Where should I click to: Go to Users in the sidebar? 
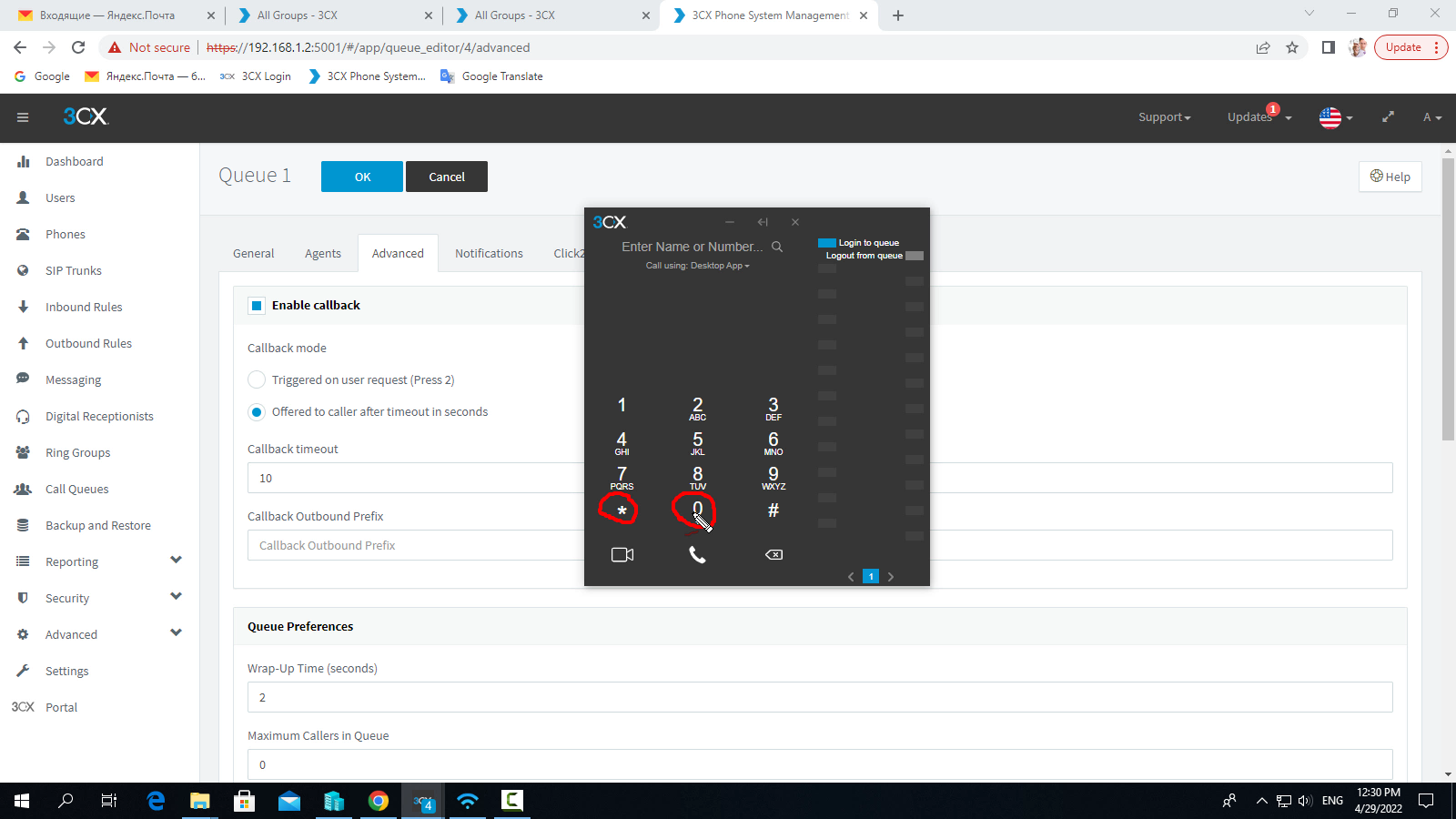pos(60,197)
